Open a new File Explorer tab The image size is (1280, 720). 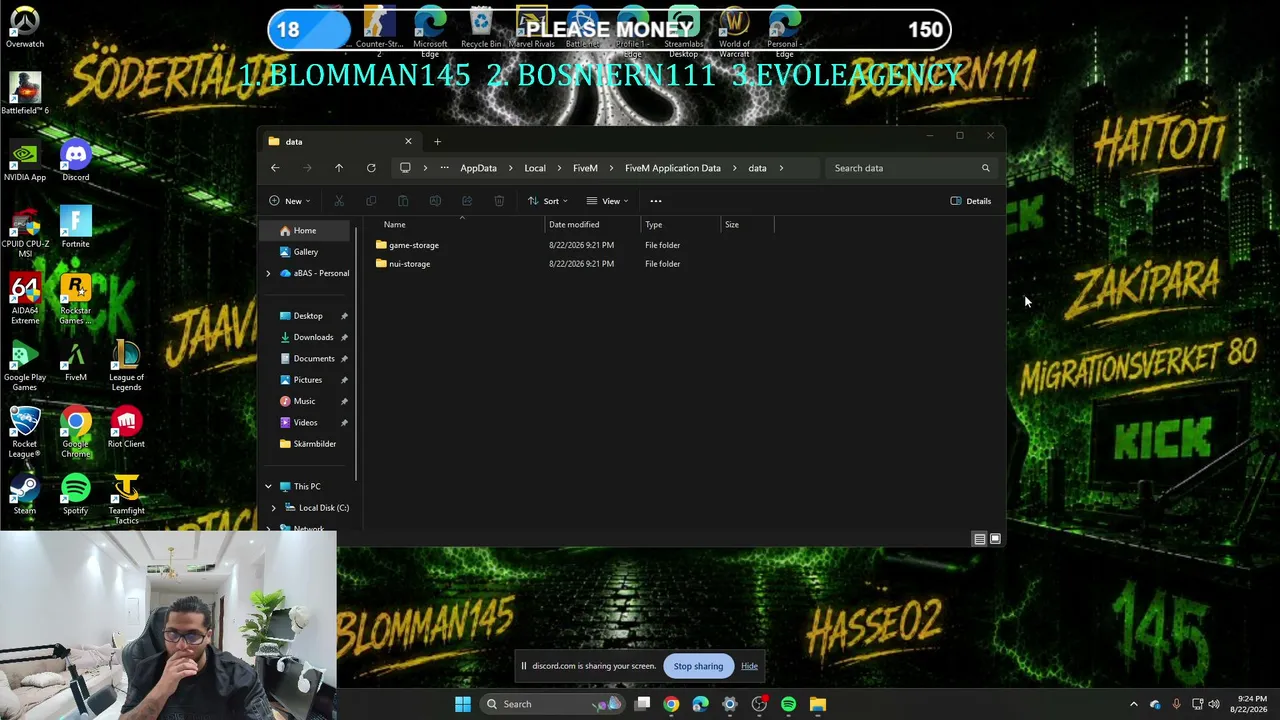pyautogui.click(x=437, y=141)
